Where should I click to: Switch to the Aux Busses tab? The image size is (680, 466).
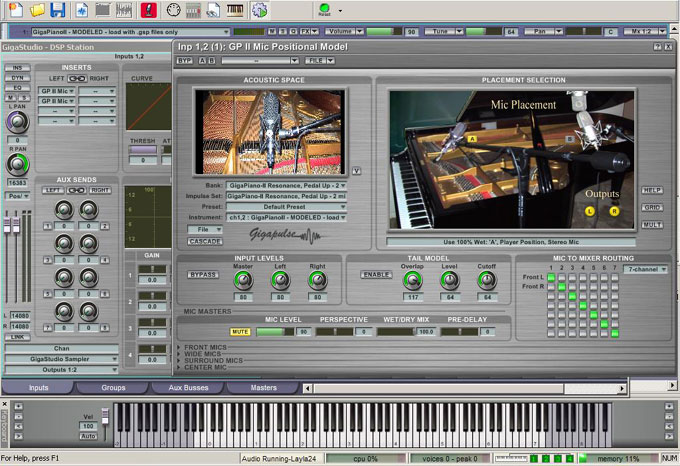click(x=188, y=388)
